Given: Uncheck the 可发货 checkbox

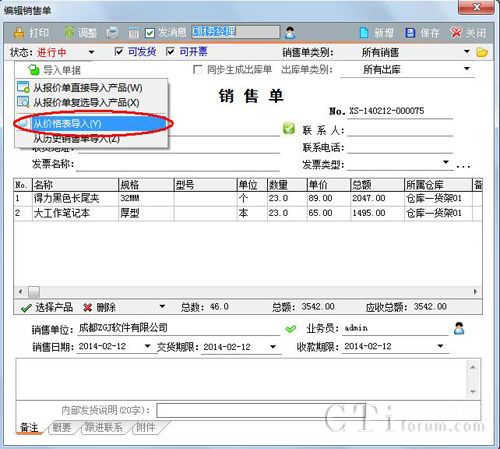Looking at the screenshot, I should (x=119, y=51).
